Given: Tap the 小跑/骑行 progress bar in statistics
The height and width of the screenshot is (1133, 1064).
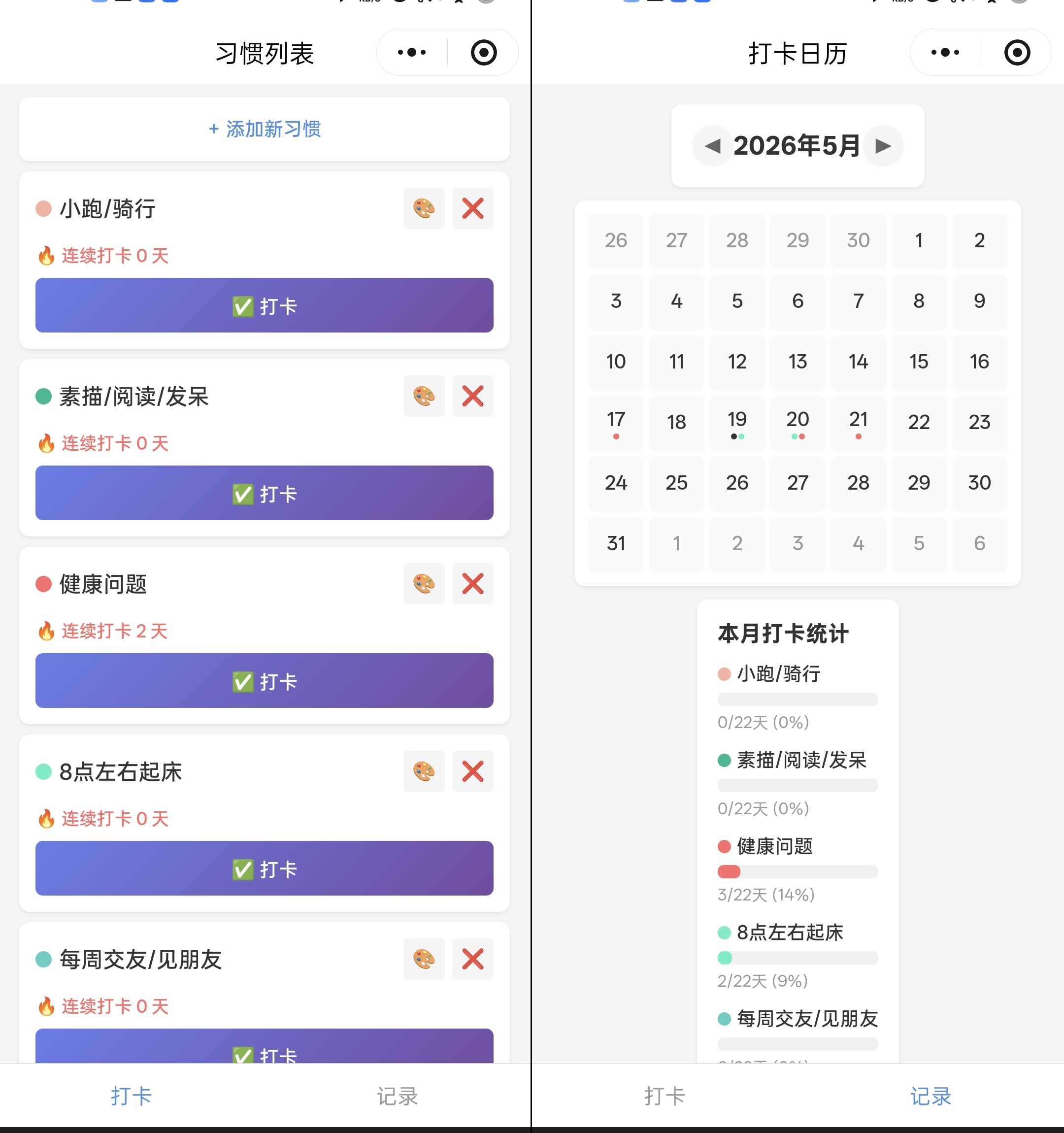Looking at the screenshot, I should click(x=798, y=700).
